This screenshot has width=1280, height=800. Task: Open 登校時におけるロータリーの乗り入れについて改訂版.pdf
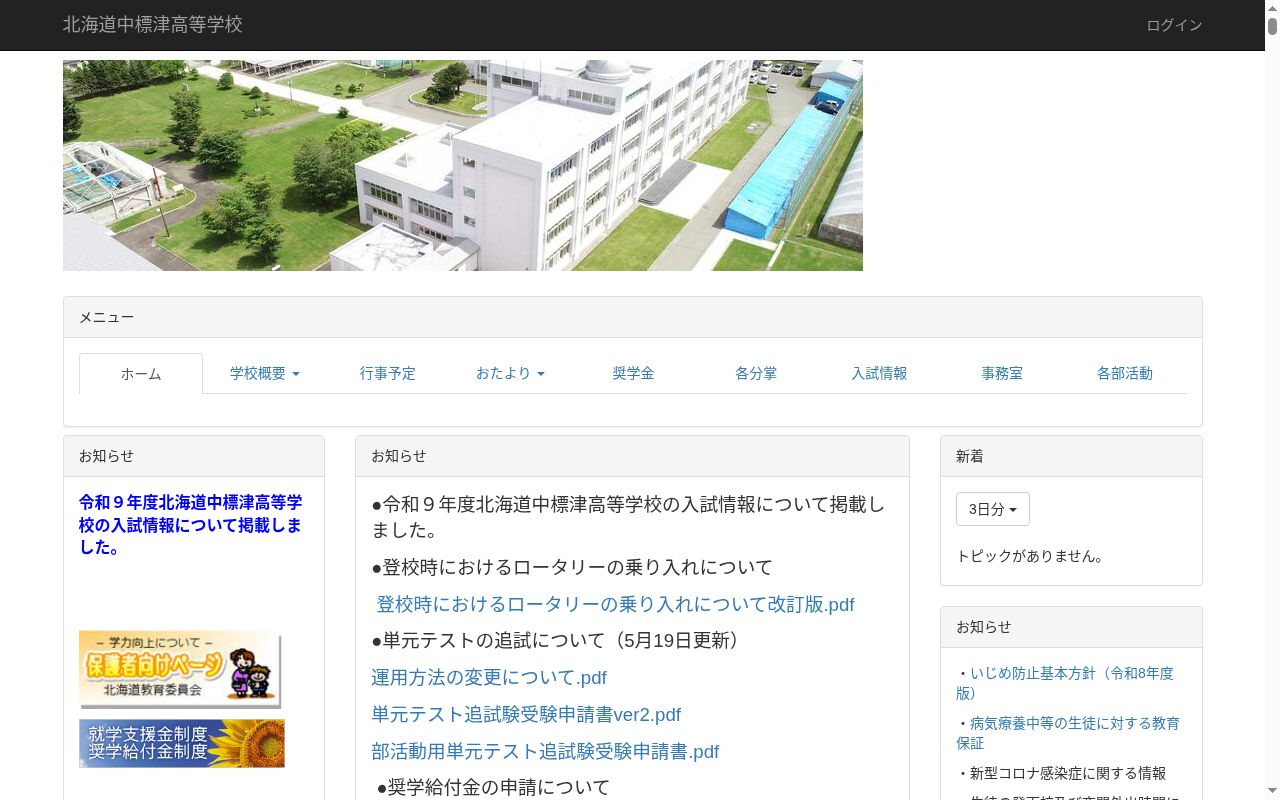point(616,604)
